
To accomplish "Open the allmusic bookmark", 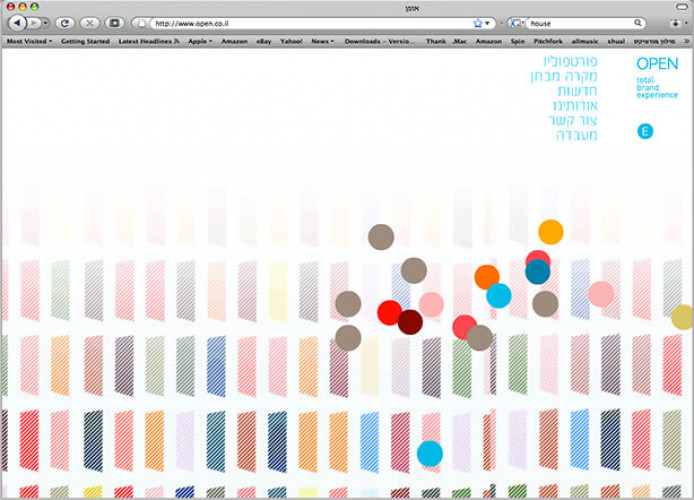I will tap(585, 41).
